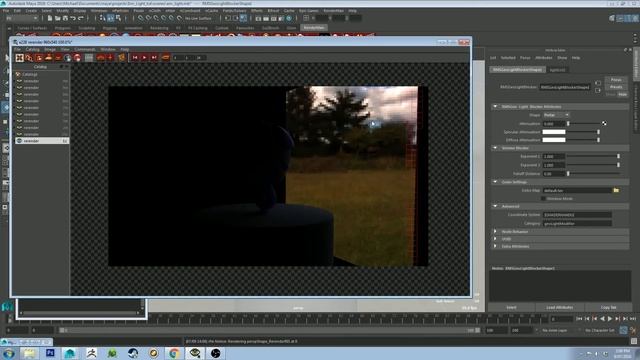Viewport: 640px width, 360px height.
Task: Click the globe icon in render view toolbar
Action: point(67,58)
